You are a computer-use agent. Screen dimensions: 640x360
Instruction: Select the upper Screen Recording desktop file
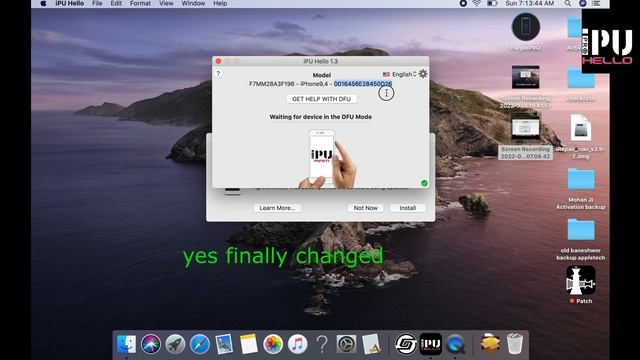pos(525,77)
